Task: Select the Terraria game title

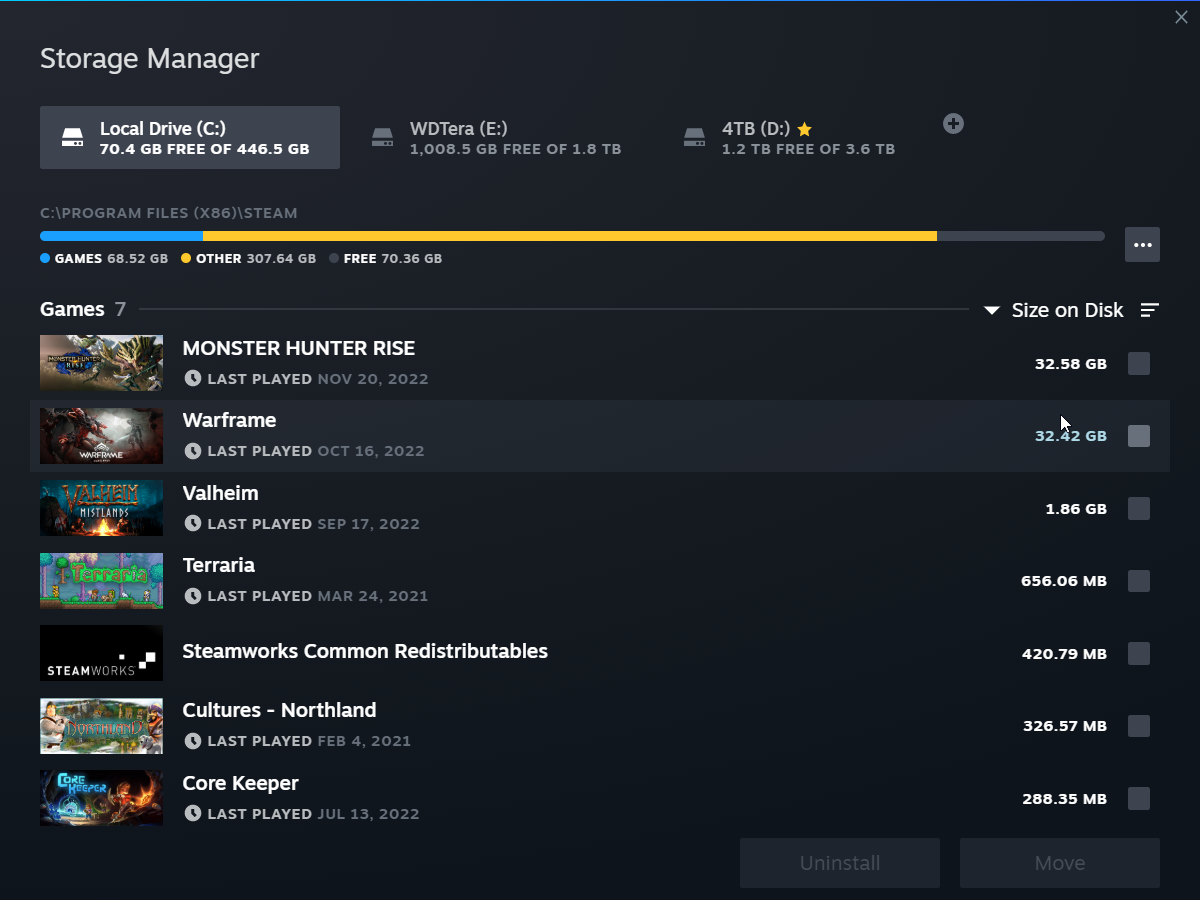Action: click(219, 565)
